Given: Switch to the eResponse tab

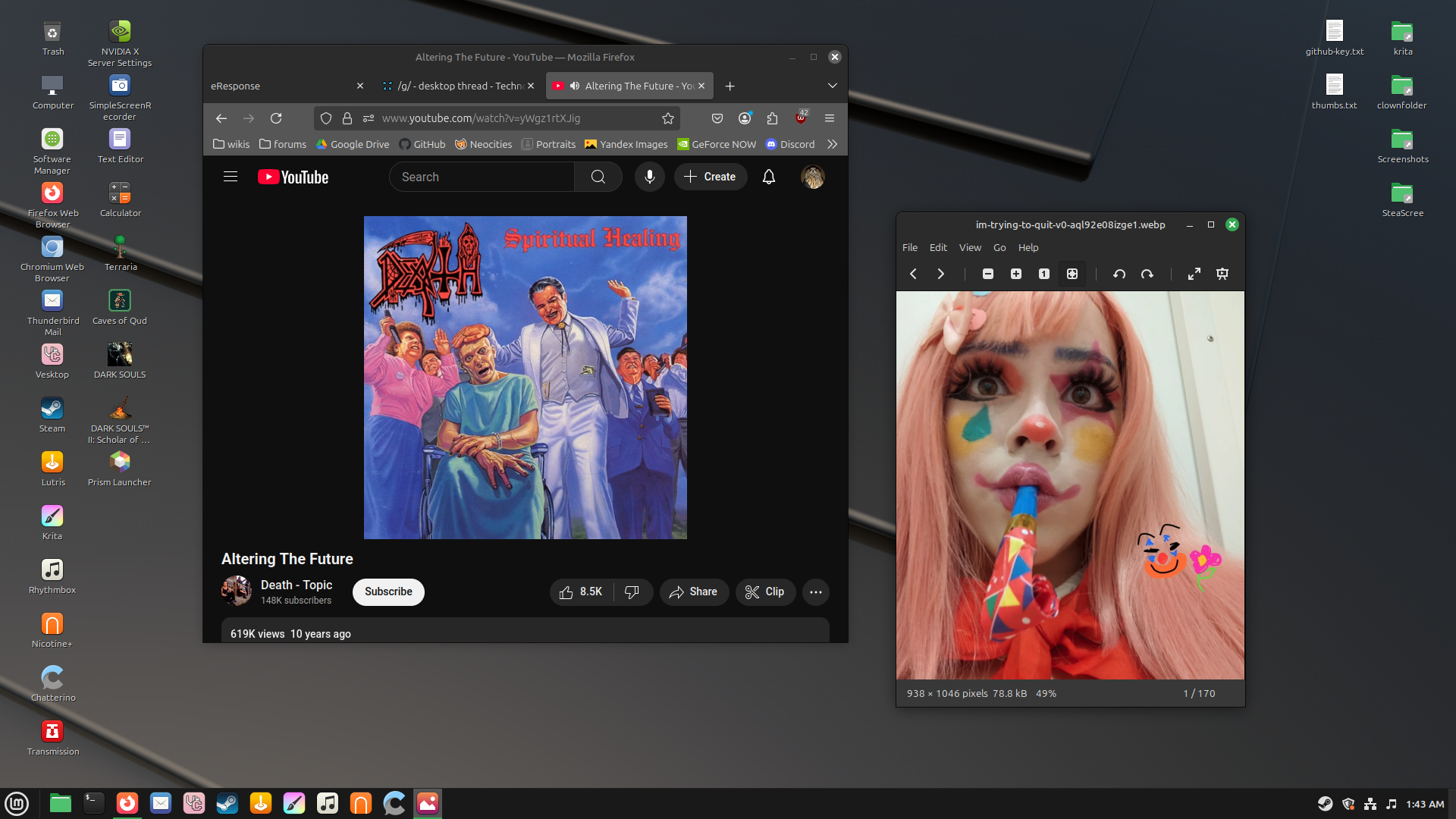Looking at the screenshot, I should [x=281, y=86].
